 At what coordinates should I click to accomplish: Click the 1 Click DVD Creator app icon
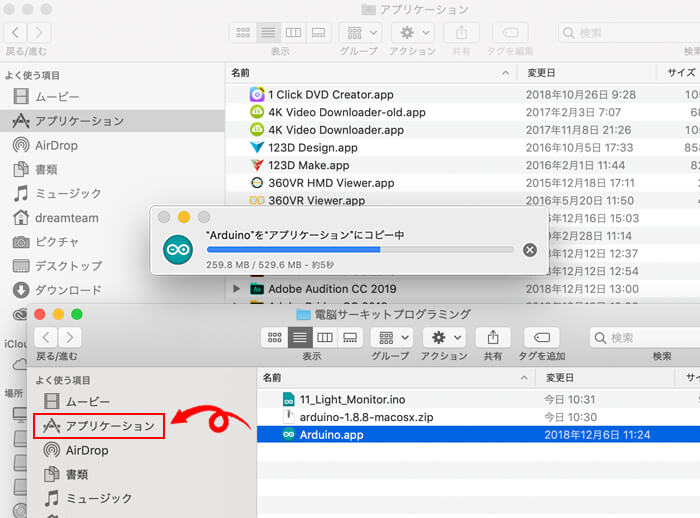(257, 95)
